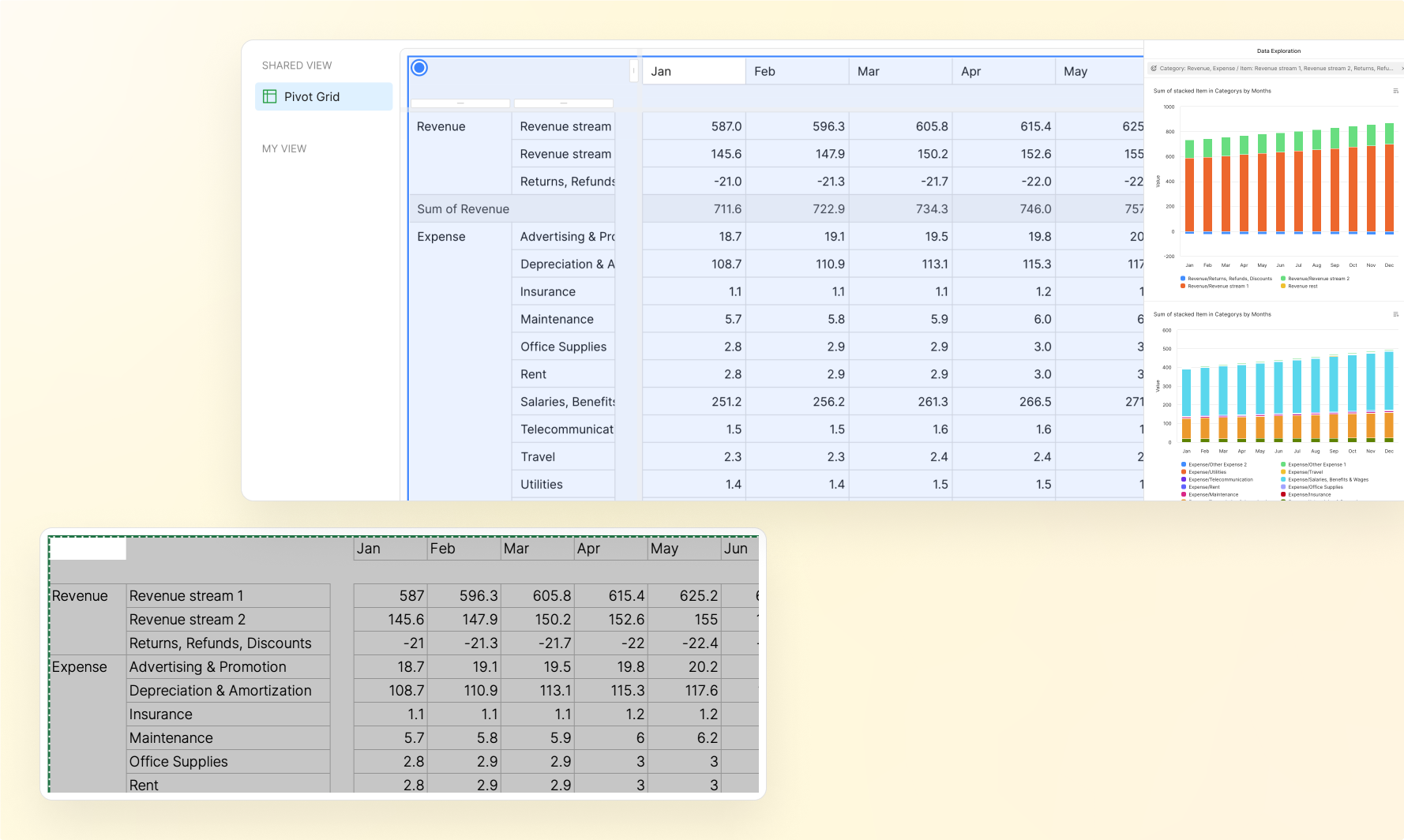Viewport: 1404px width, 840px height.
Task: Toggle Expense/Other Expense 2 legend entry
Action: tap(1214, 464)
